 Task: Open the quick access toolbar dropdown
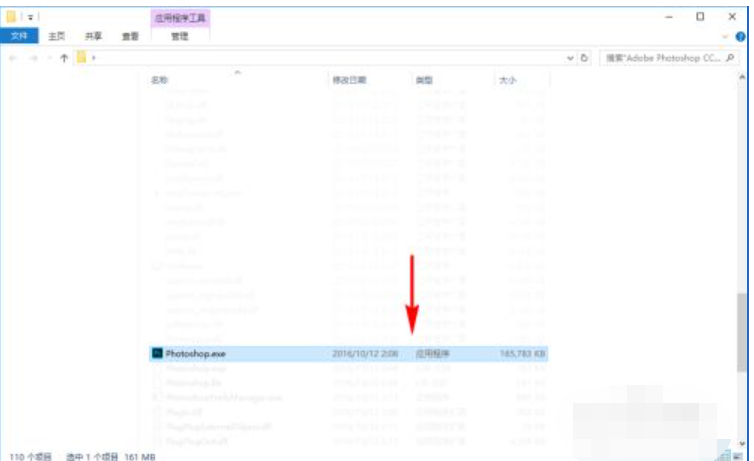click(31, 17)
